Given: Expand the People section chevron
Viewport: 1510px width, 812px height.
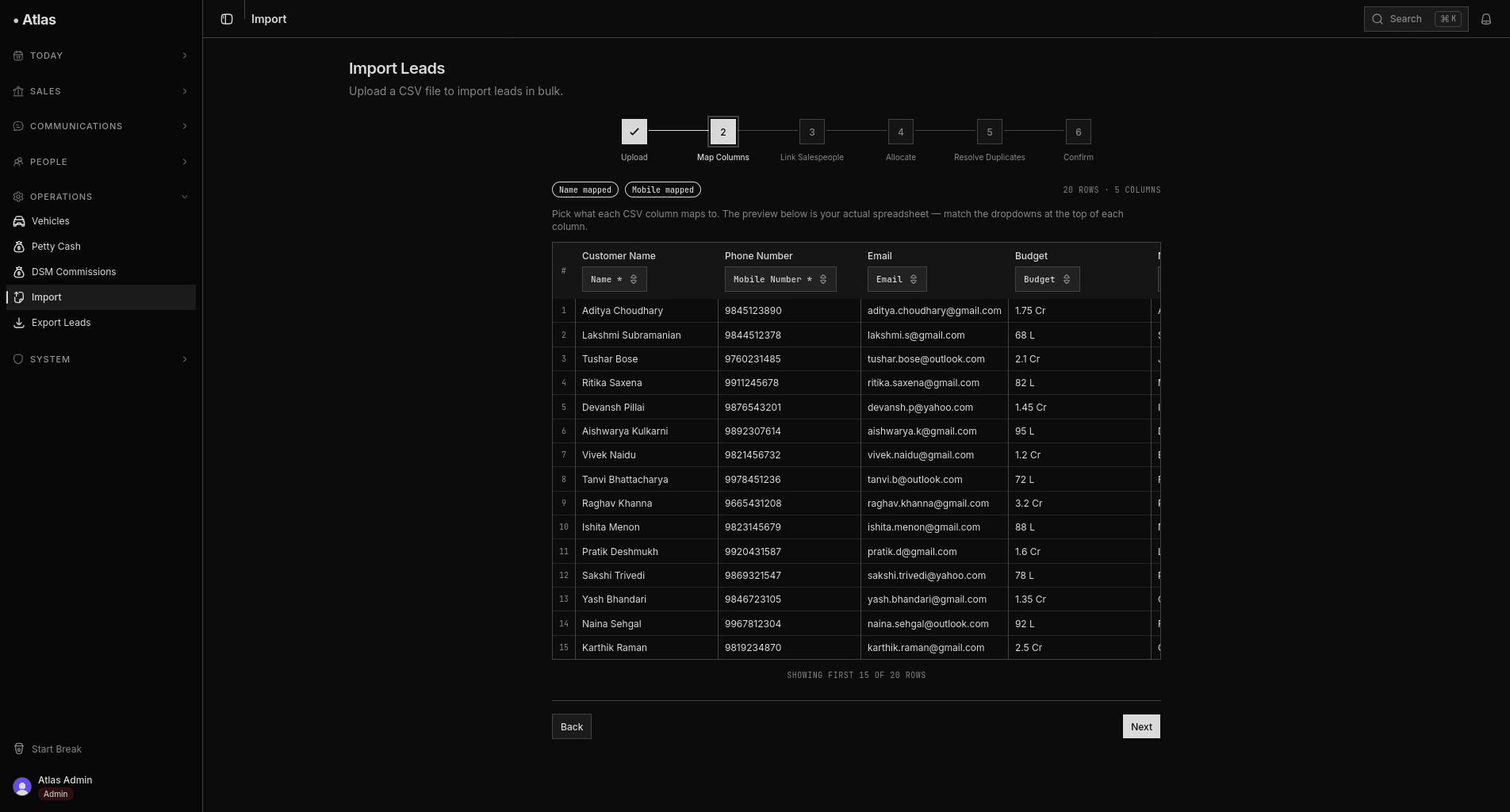Looking at the screenshot, I should pyautogui.click(x=185, y=162).
